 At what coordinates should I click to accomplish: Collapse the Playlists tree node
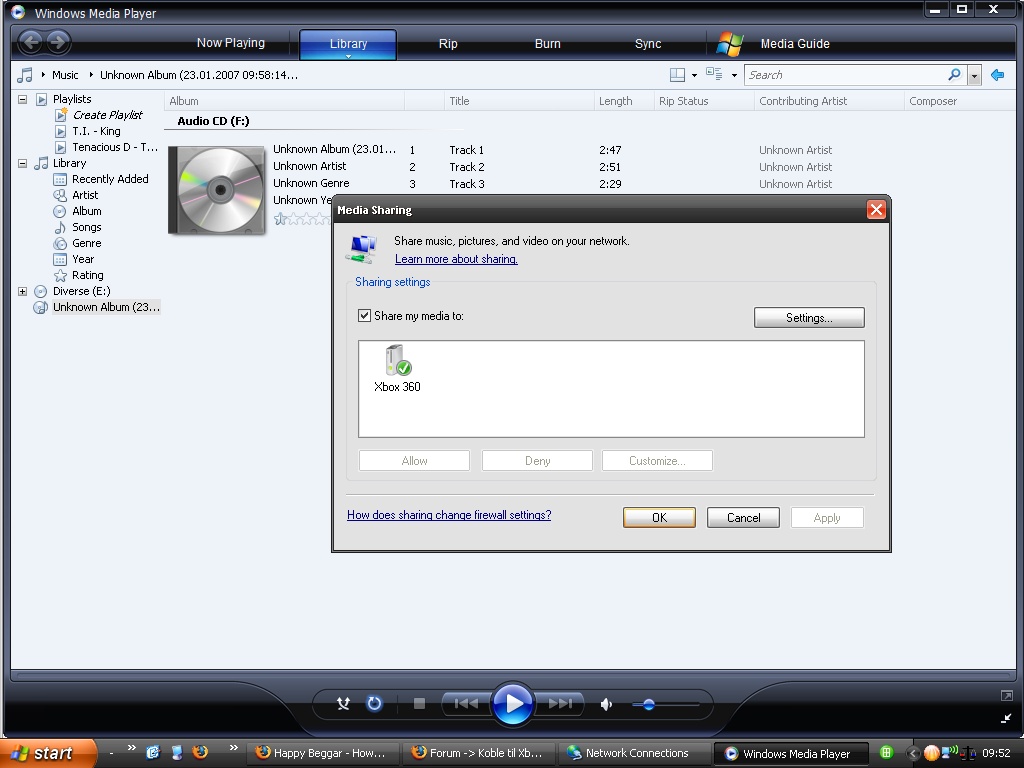(x=22, y=99)
